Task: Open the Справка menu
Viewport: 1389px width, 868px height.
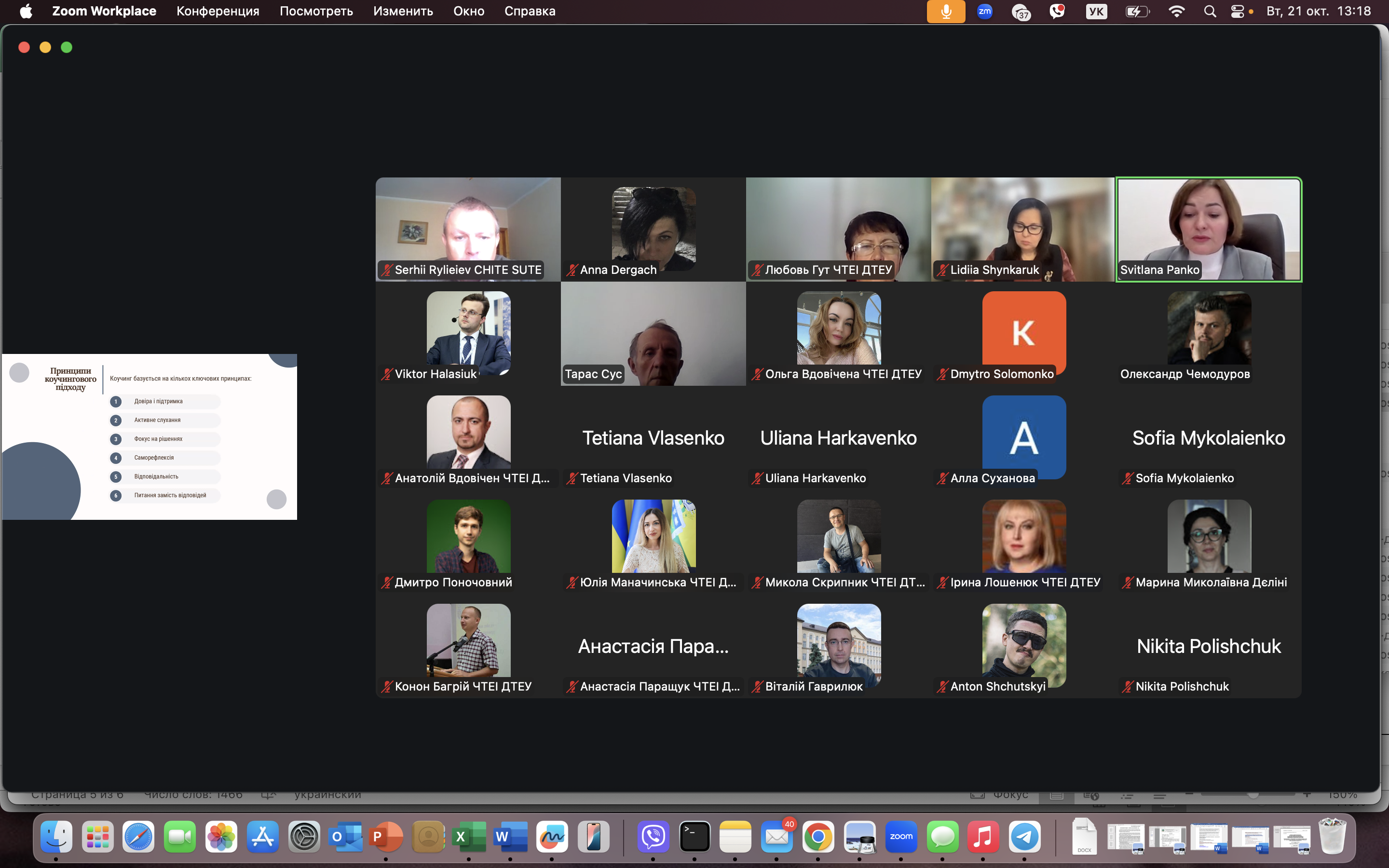Action: [x=529, y=12]
